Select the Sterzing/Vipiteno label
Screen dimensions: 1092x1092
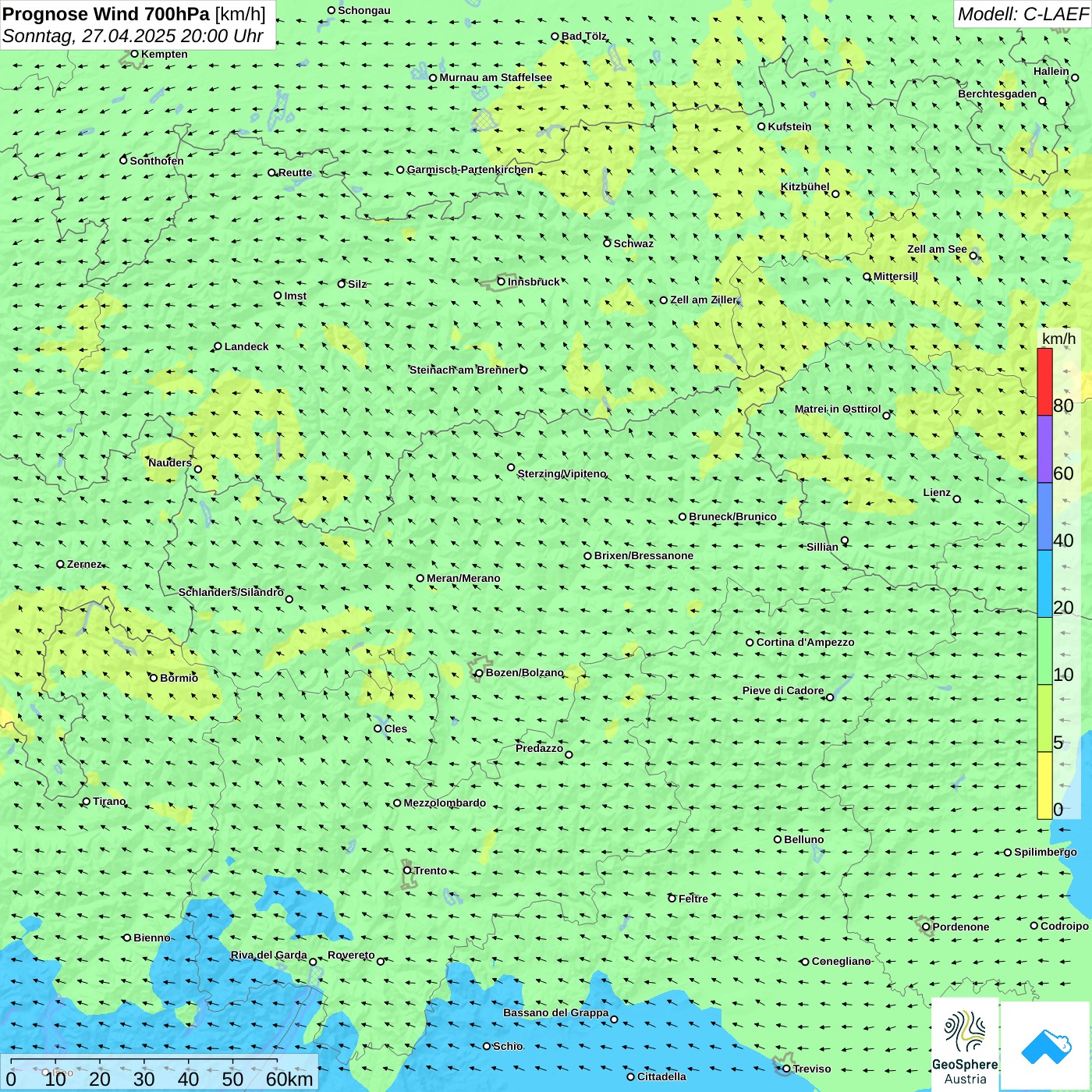562,473
